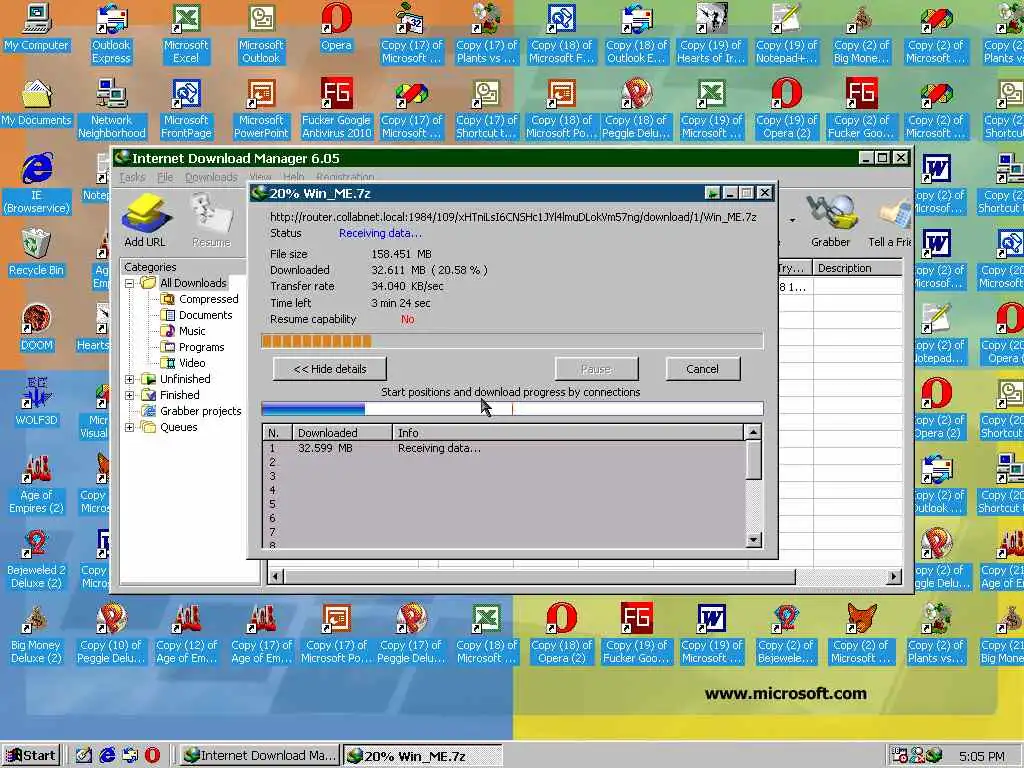This screenshot has height=768, width=1024.
Task: Click the Resume toolbar icon
Action: (x=211, y=221)
